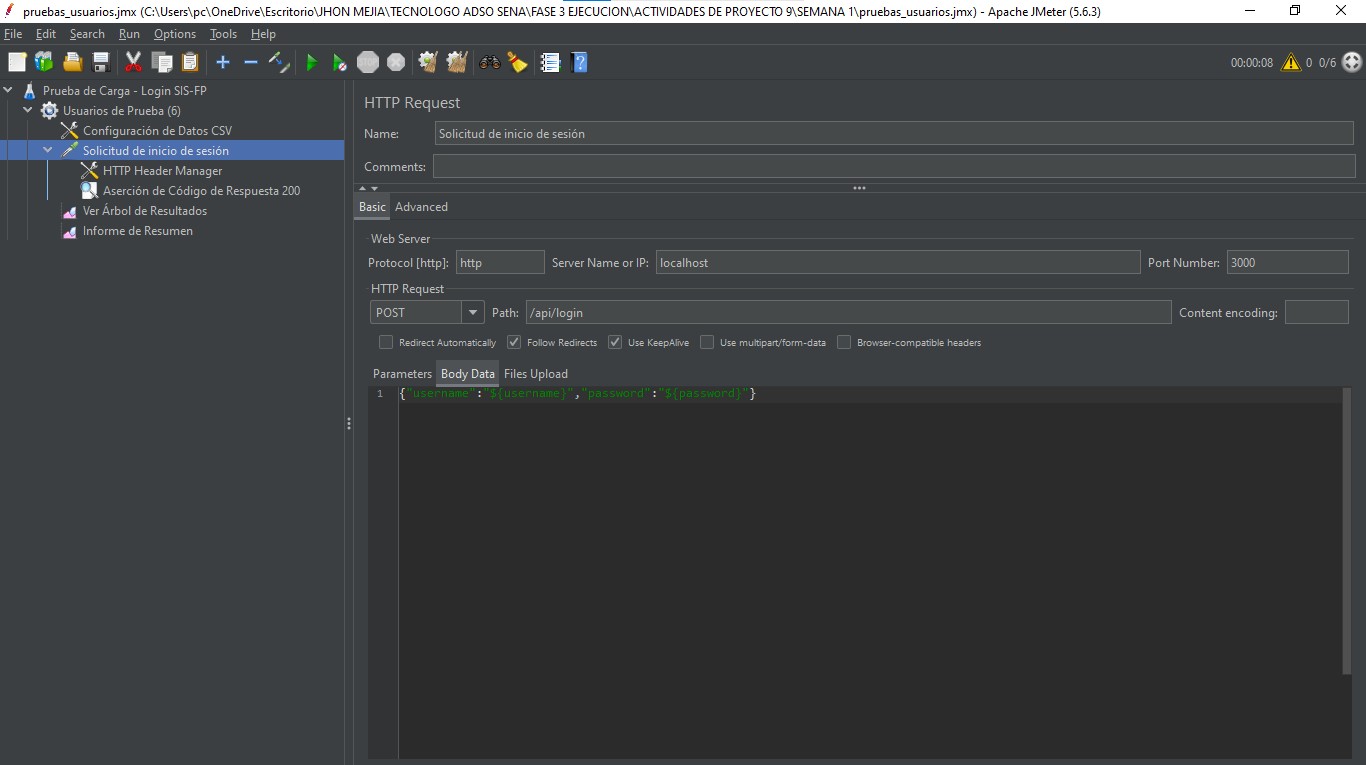Collapse the Usuarios de Prueba thread group
The width and height of the screenshot is (1366, 765).
[28, 110]
